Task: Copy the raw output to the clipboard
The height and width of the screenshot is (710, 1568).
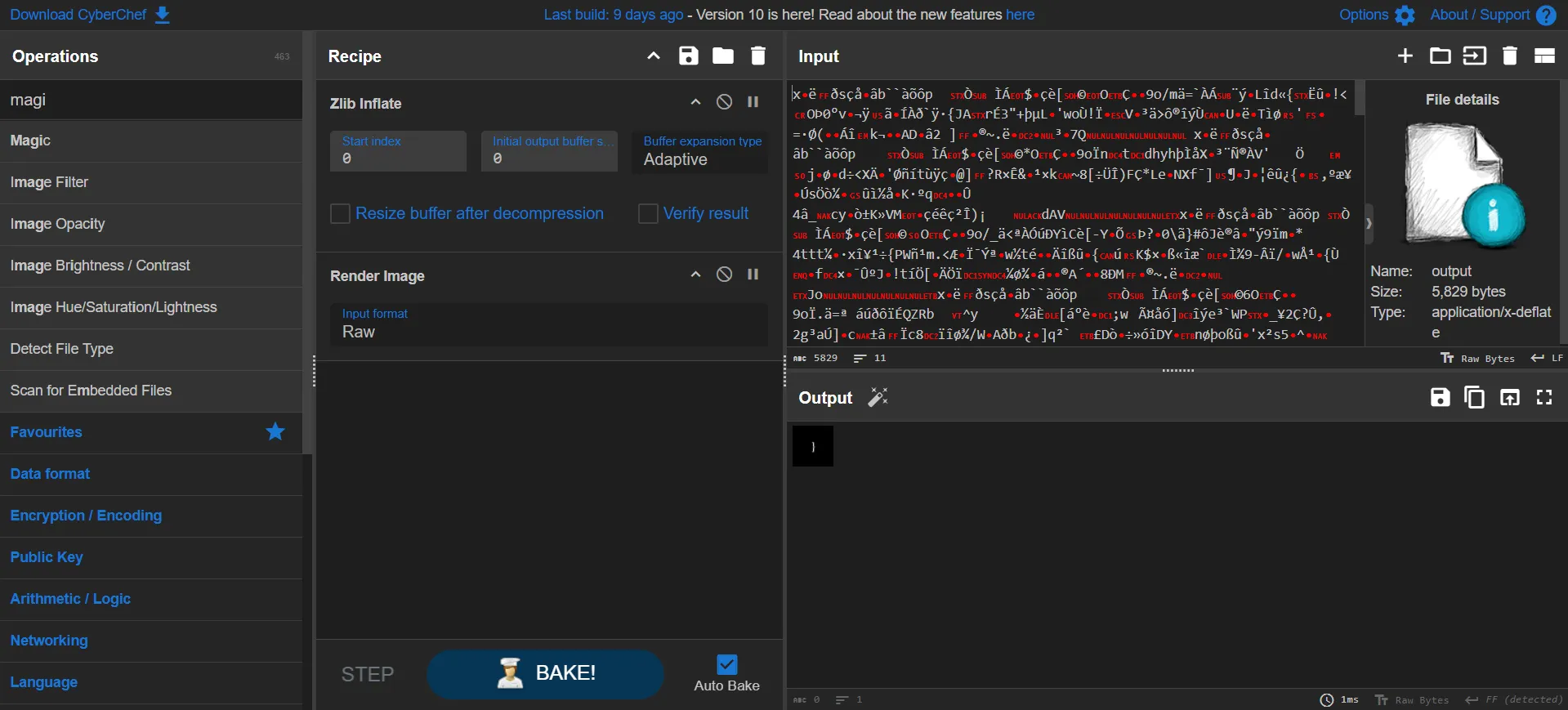Action: [x=1475, y=397]
